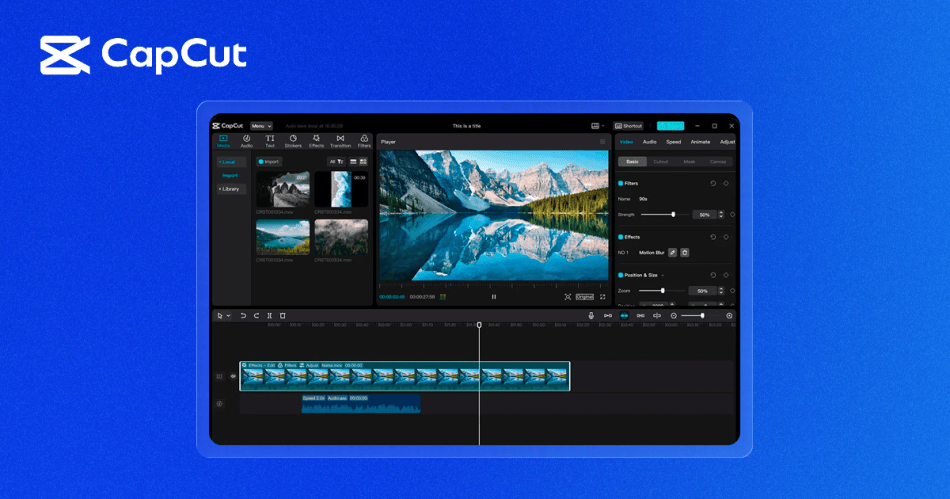Click the cyan Export button
This screenshot has height=499, width=950.
(670, 126)
